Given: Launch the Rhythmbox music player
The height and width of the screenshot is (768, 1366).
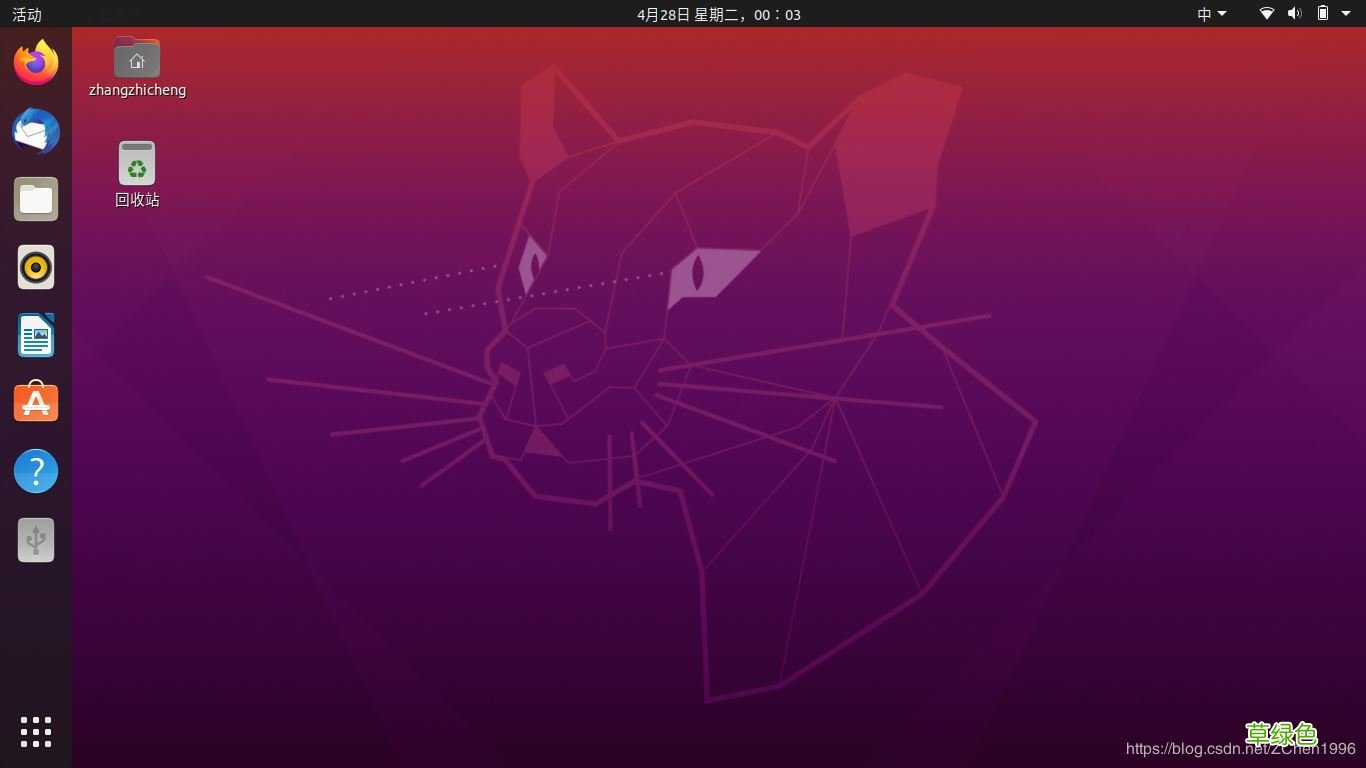Looking at the screenshot, I should [35, 267].
